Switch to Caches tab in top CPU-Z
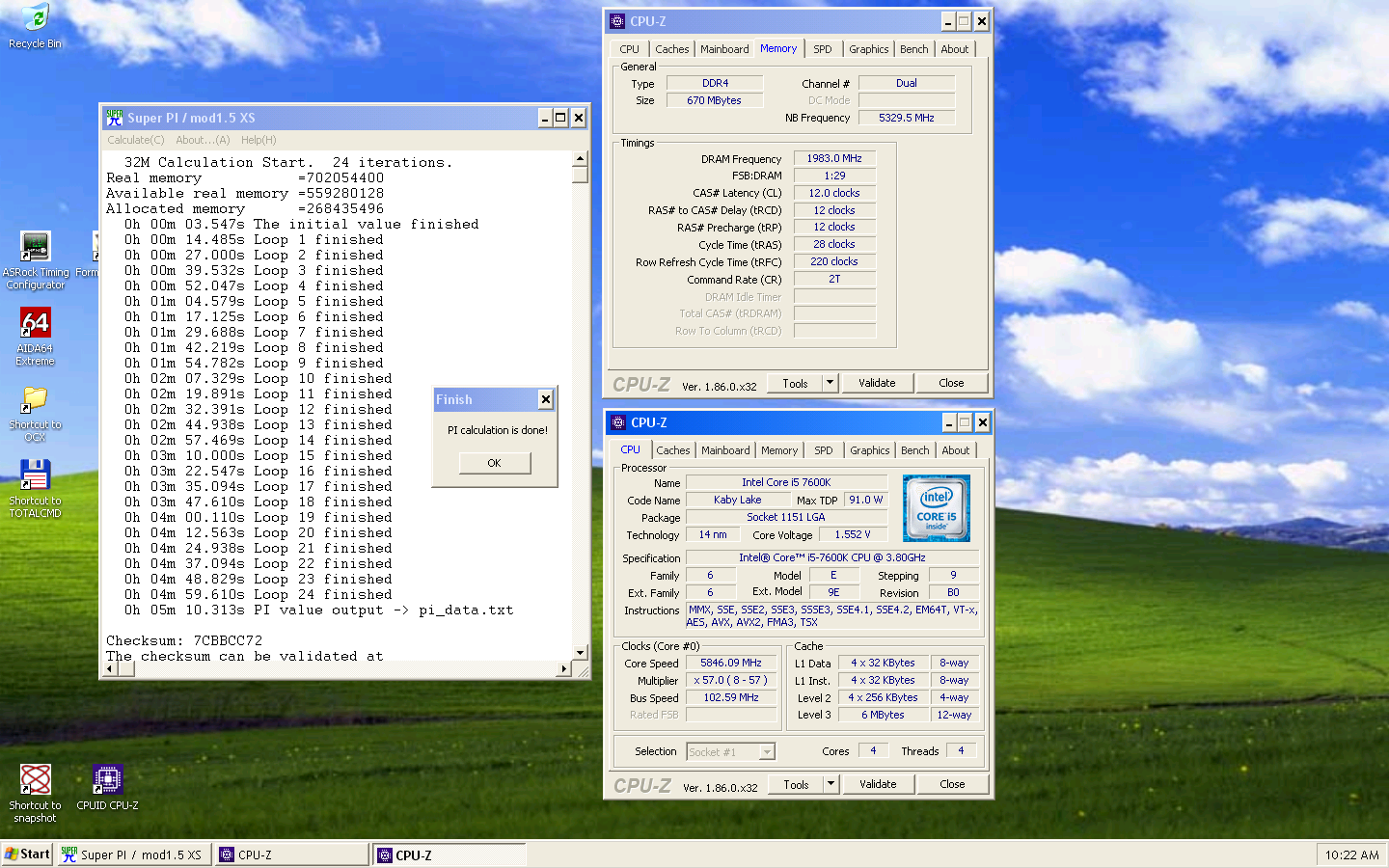This screenshot has width=1389, height=868. (671, 49)
